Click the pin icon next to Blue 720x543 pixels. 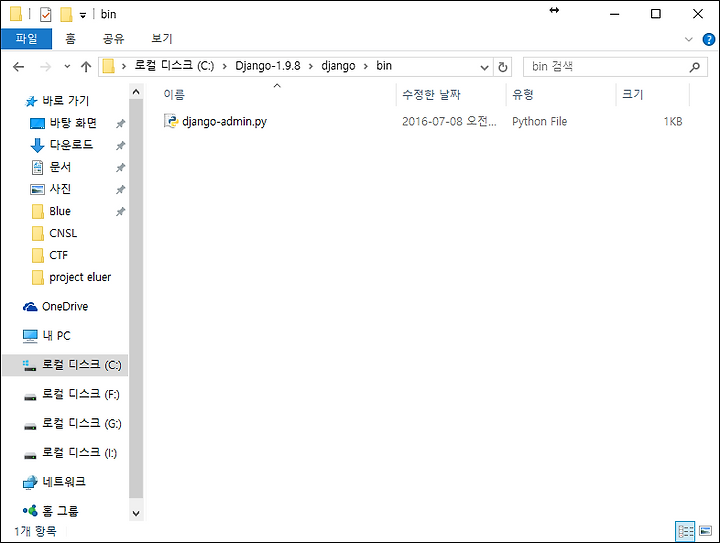[x=120, y=212]
